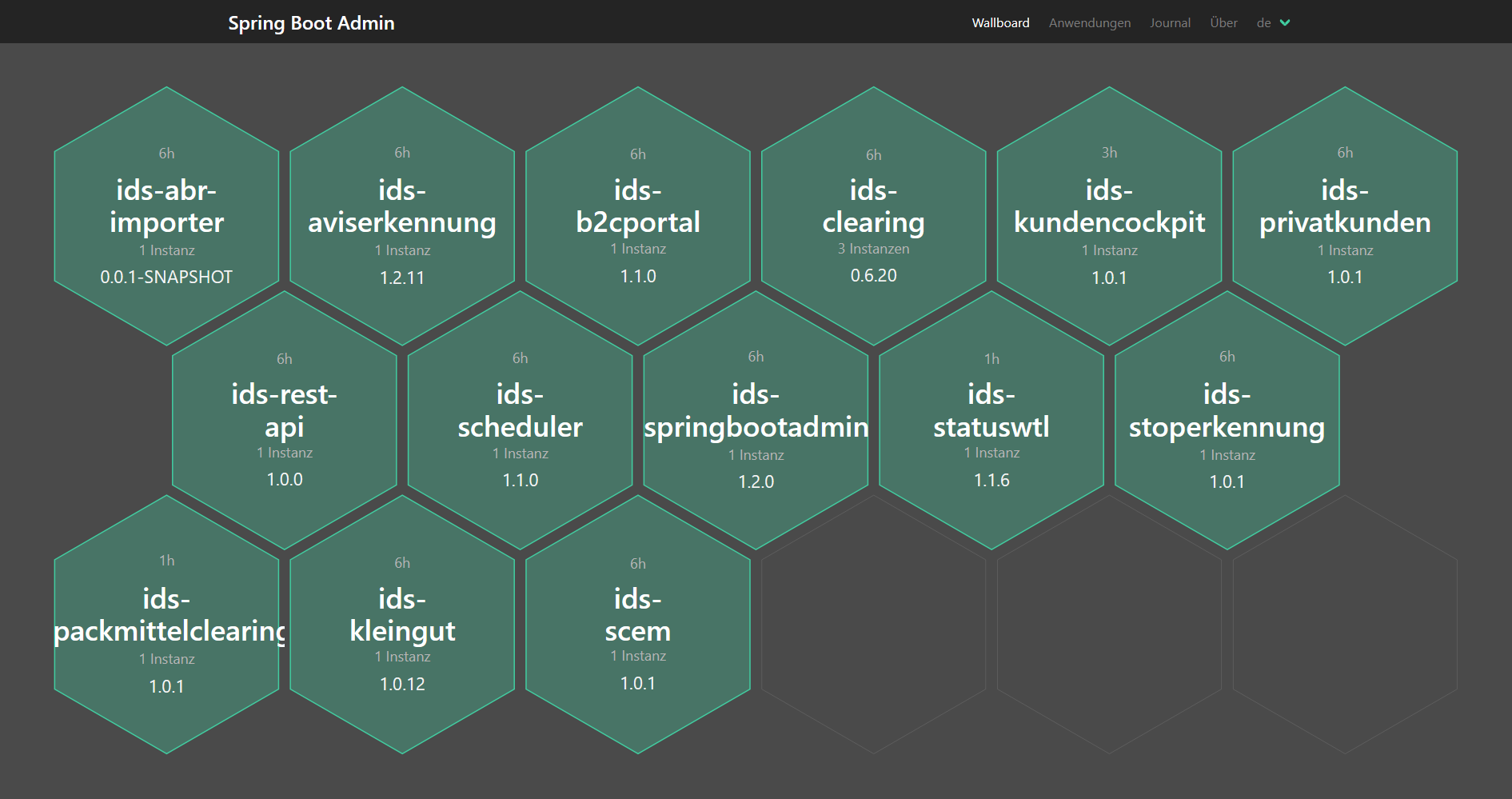Open the ids-packmittelclearing tile
Image resolution: width=1512 pixels, height=799 pixels.
166,624
